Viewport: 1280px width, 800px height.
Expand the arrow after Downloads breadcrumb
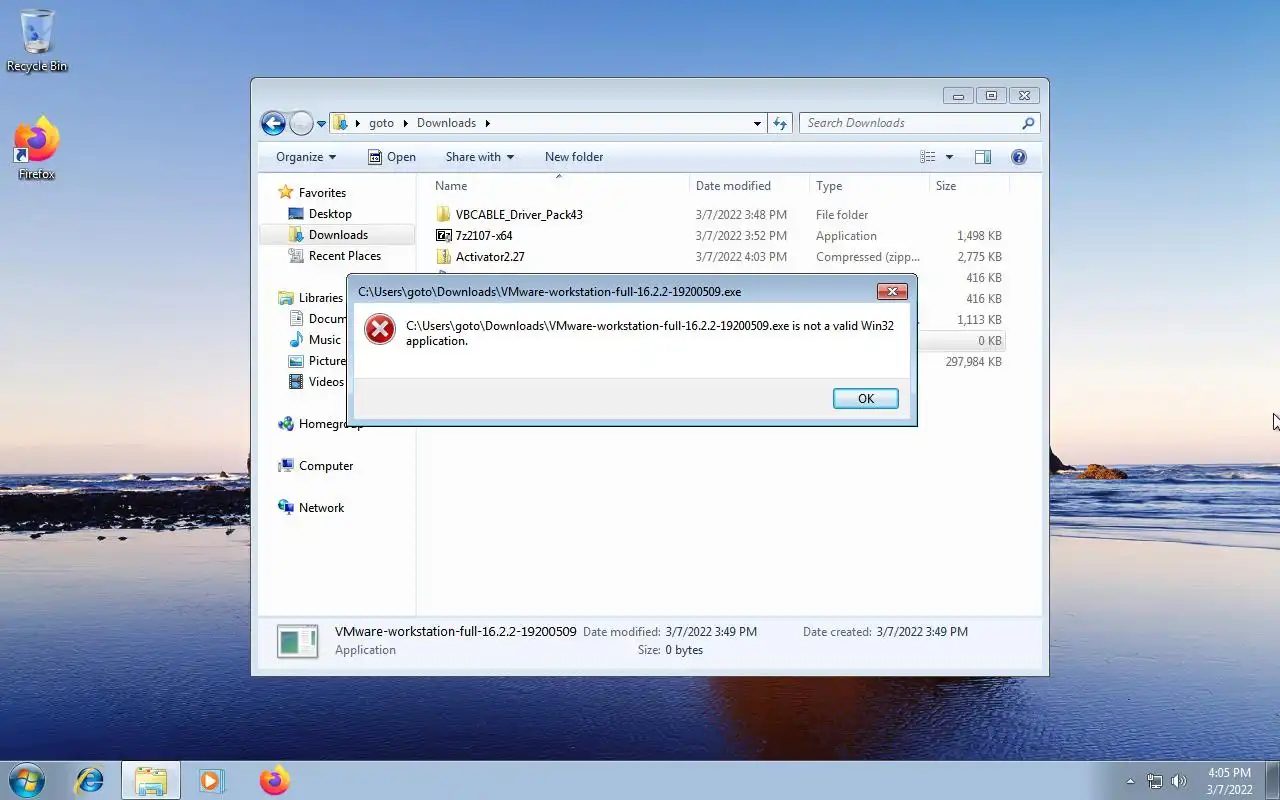(488, 123)
